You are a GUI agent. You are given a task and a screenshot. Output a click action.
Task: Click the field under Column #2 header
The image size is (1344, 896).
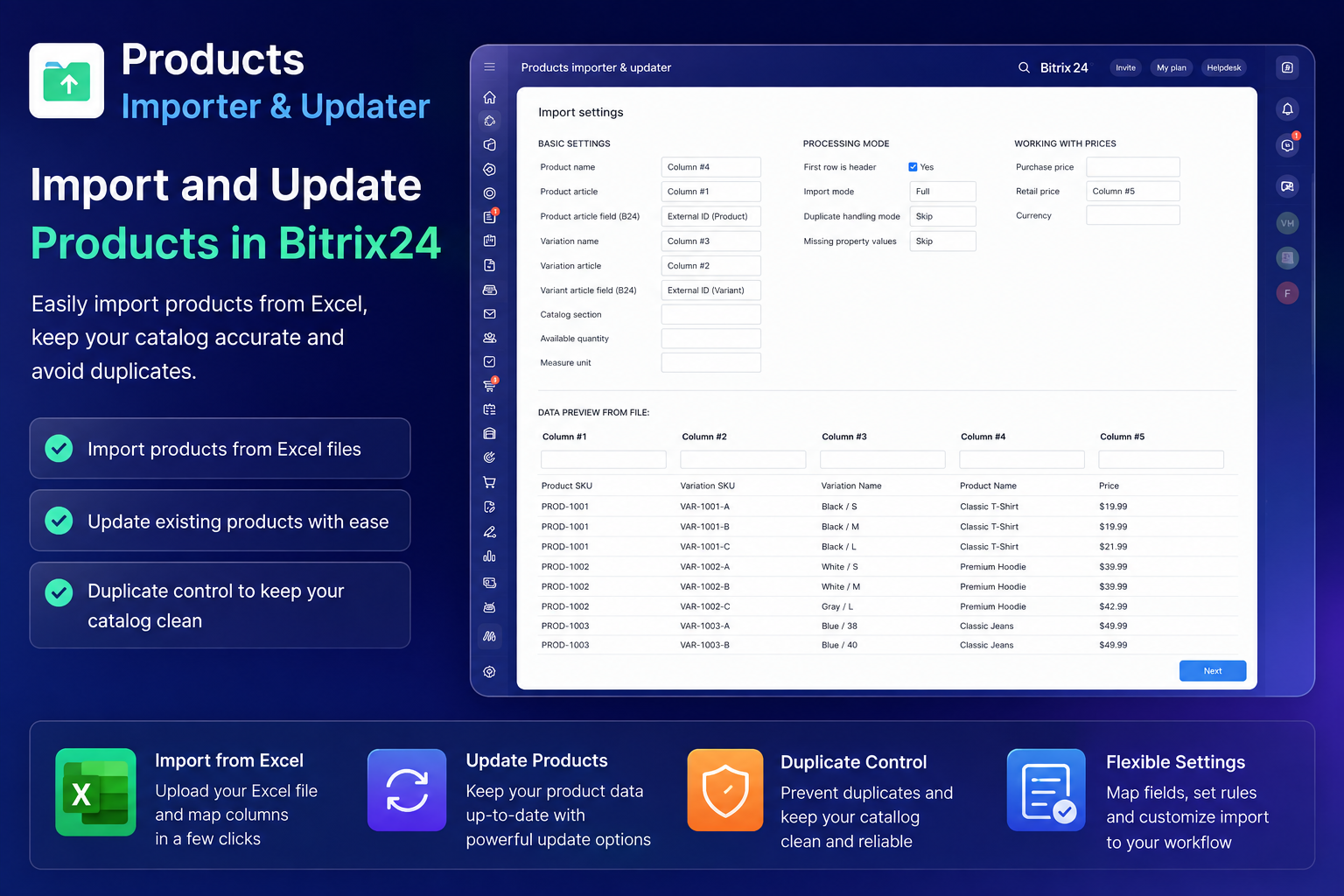tap(743, 459)
